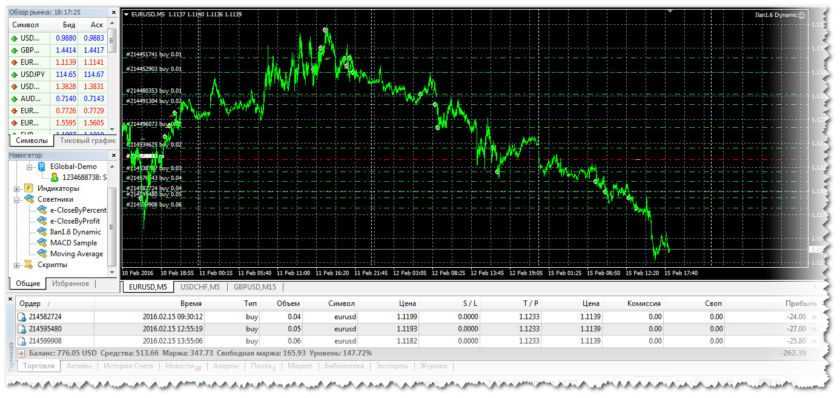Click the Moving Average advisor icon
The height and width of the screenshot is (398, 840).
click(x=42, y=254)
